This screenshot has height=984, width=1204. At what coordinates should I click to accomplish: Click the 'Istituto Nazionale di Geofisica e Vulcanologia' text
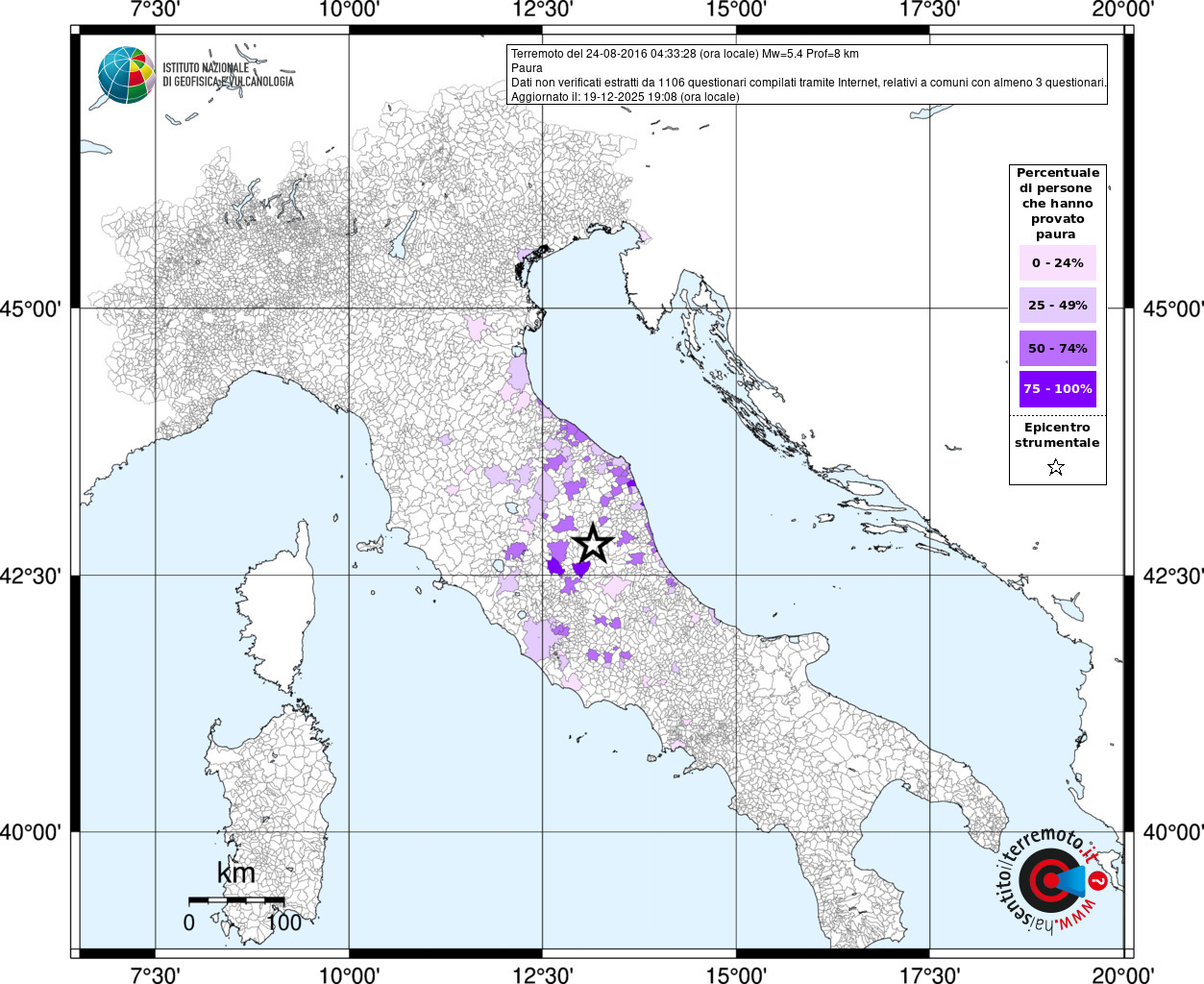click(x=228, y=75)
